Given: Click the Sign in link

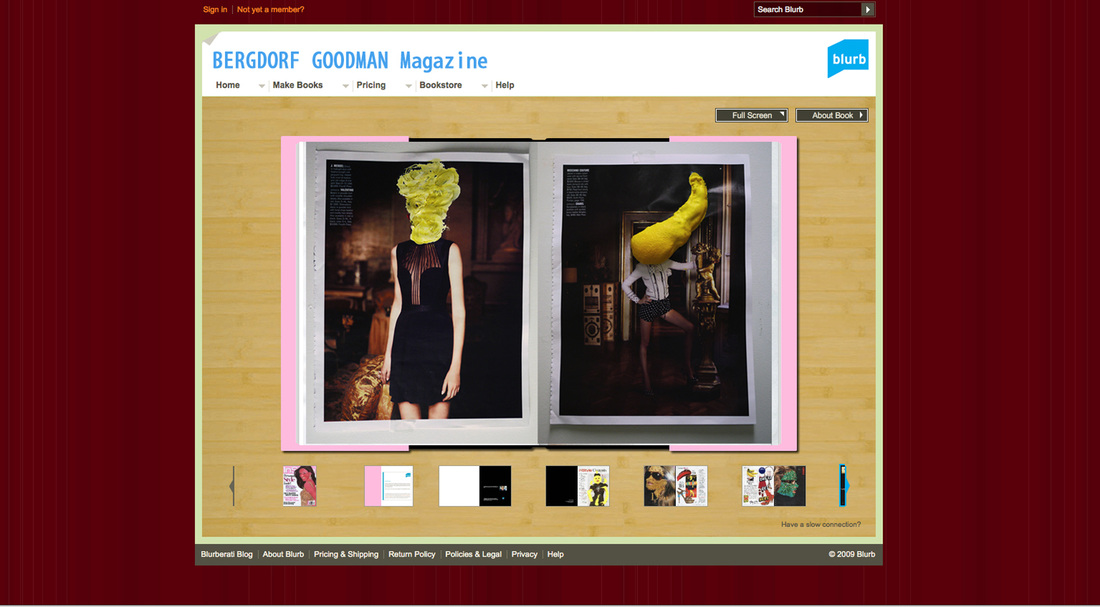Looking at the screenshot, I should (x=215, y=10).
